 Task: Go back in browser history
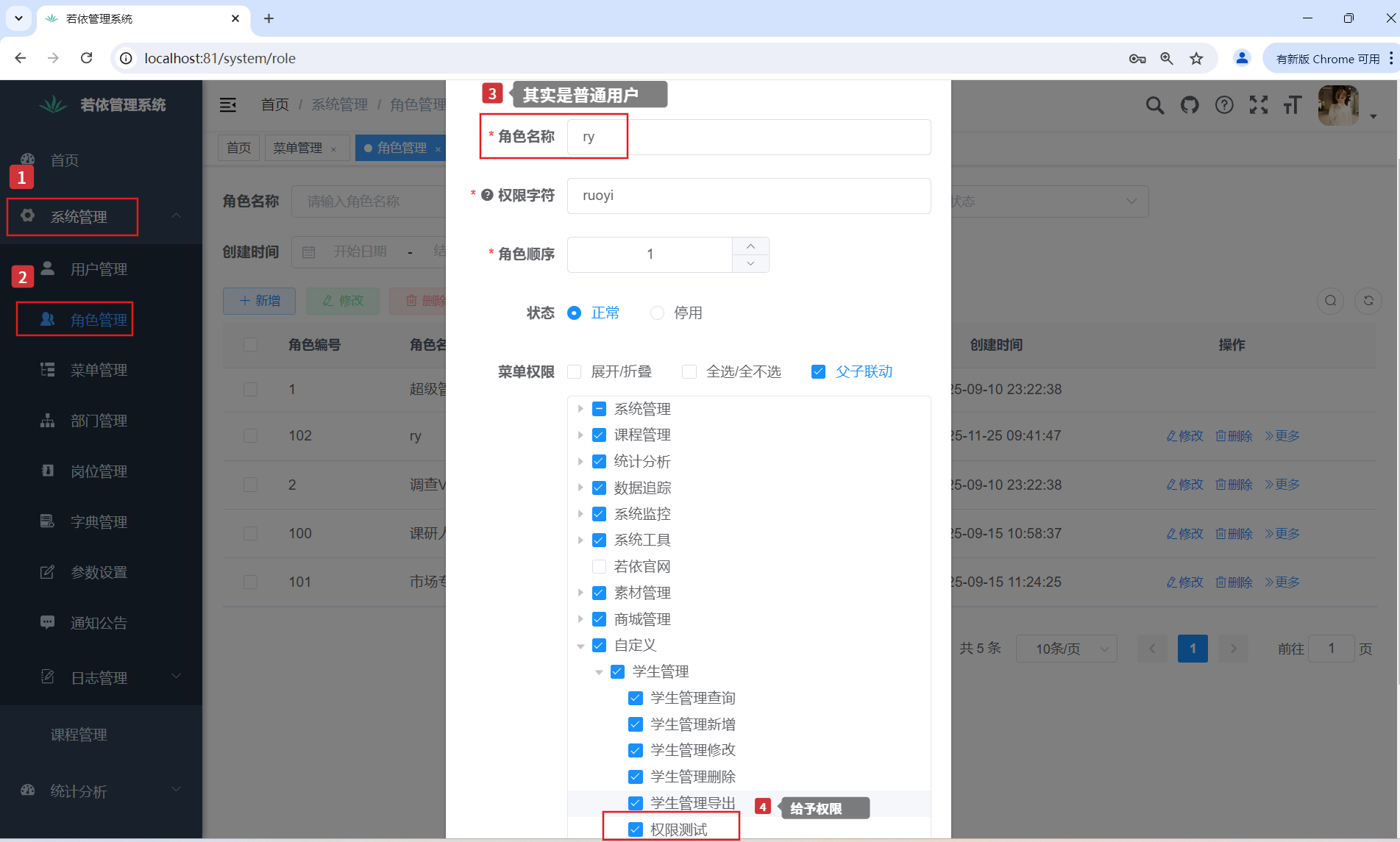pos(21,58)
